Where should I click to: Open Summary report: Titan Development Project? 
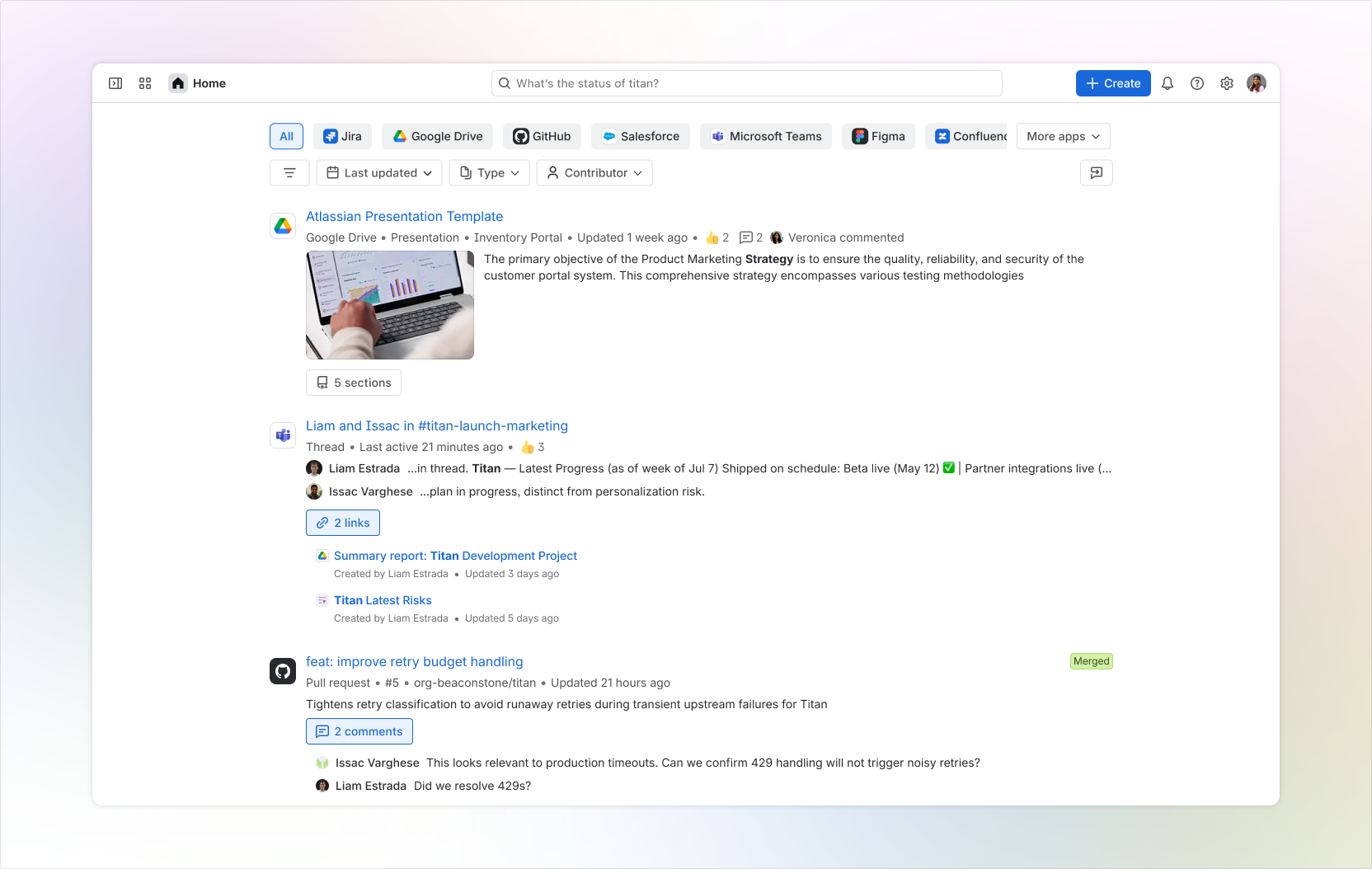pyautogui.click(x=455, y=556)
